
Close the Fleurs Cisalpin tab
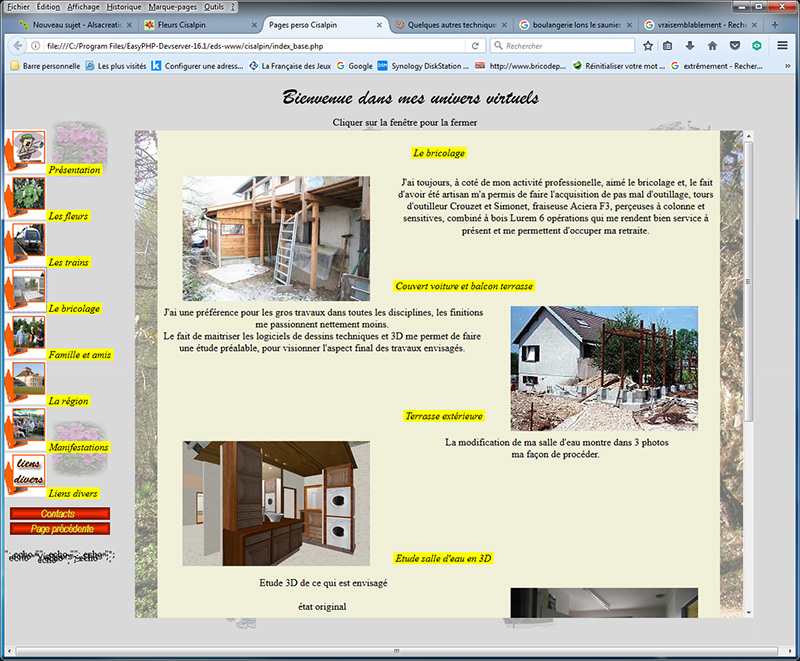point(254,25)
